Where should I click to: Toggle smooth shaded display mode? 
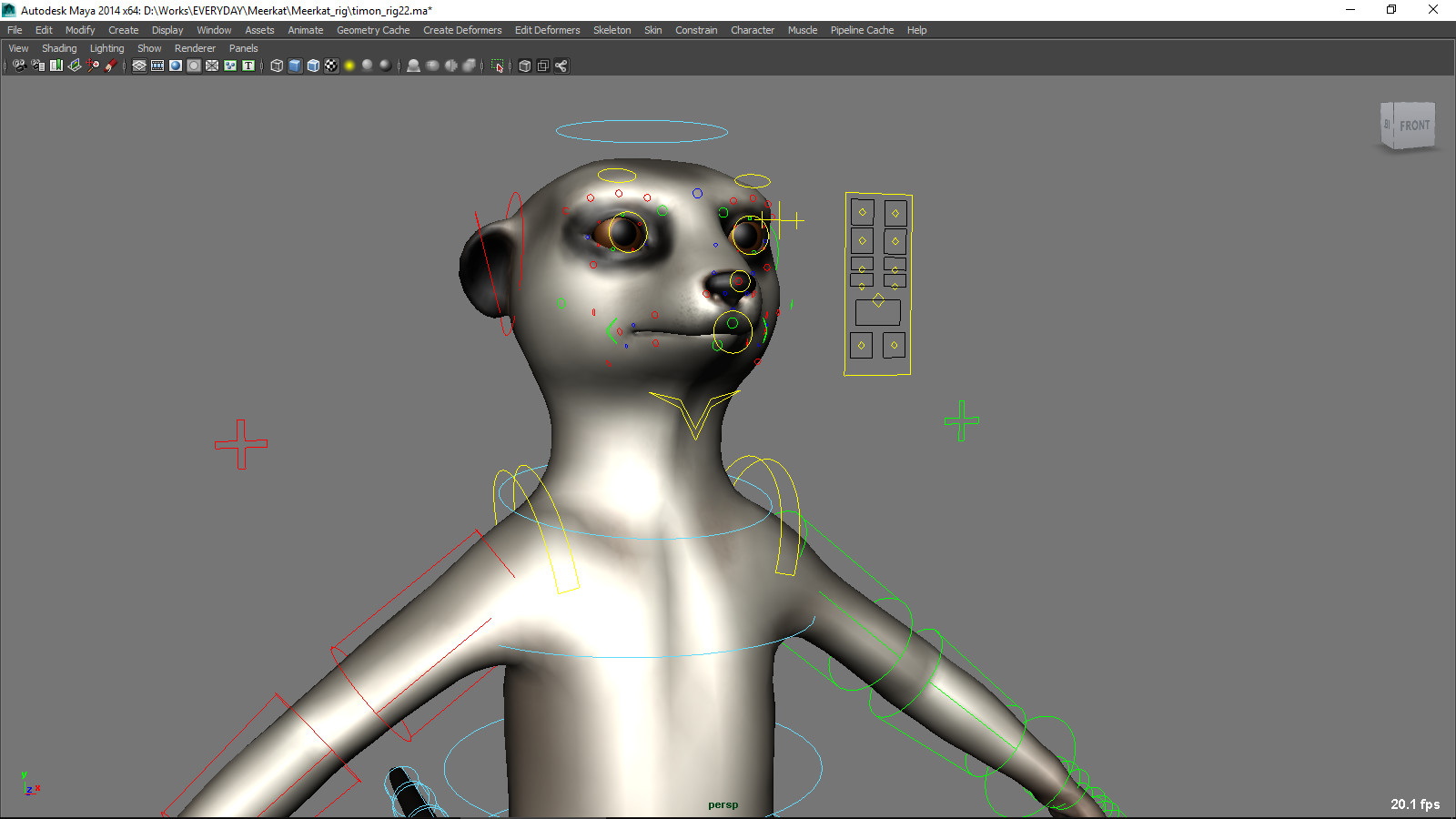(x=295, y=65)
